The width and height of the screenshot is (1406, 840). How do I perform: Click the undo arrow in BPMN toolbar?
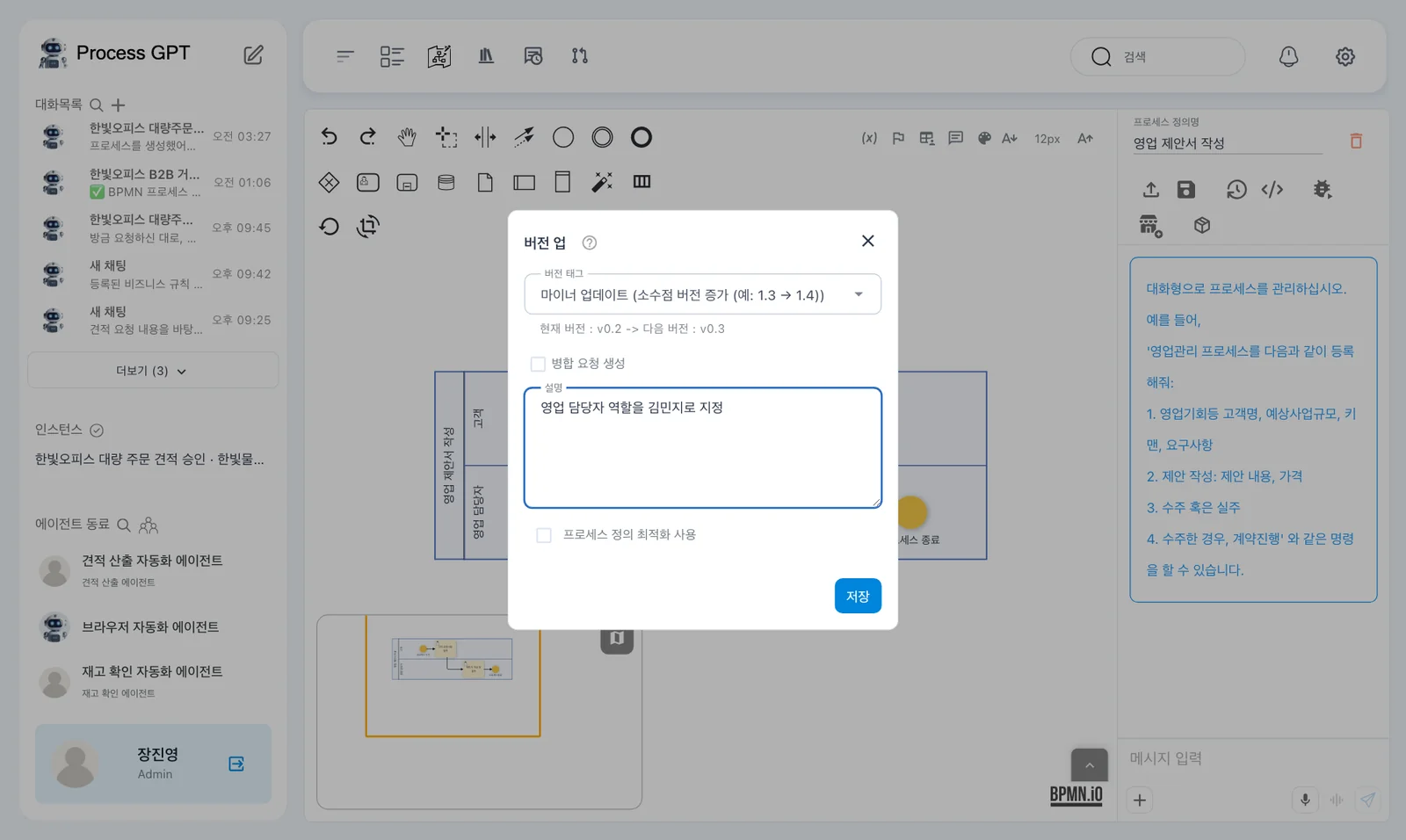(x=329, y=137)
